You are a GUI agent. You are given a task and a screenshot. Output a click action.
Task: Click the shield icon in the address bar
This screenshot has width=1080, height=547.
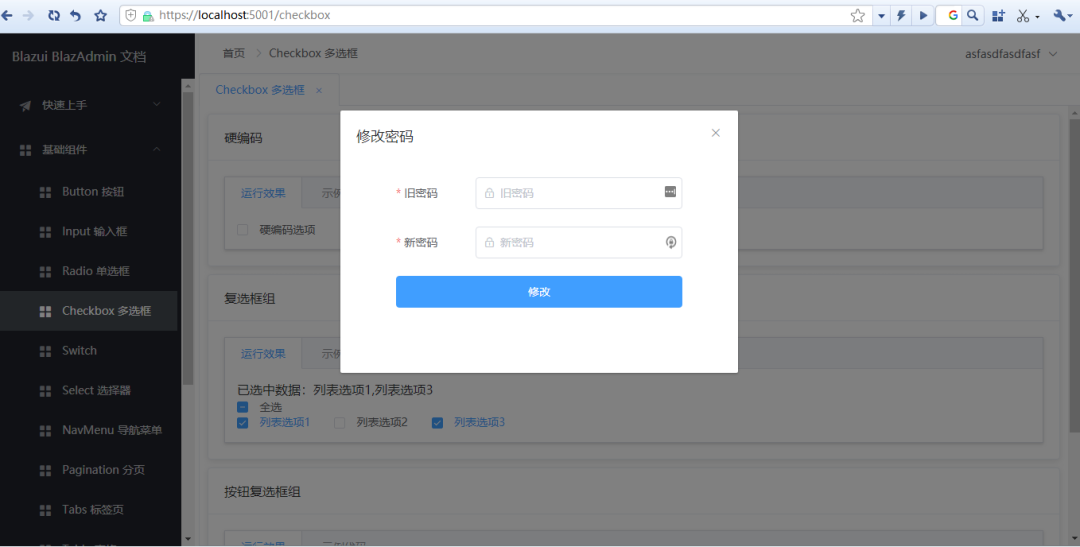tap(131, 15)
